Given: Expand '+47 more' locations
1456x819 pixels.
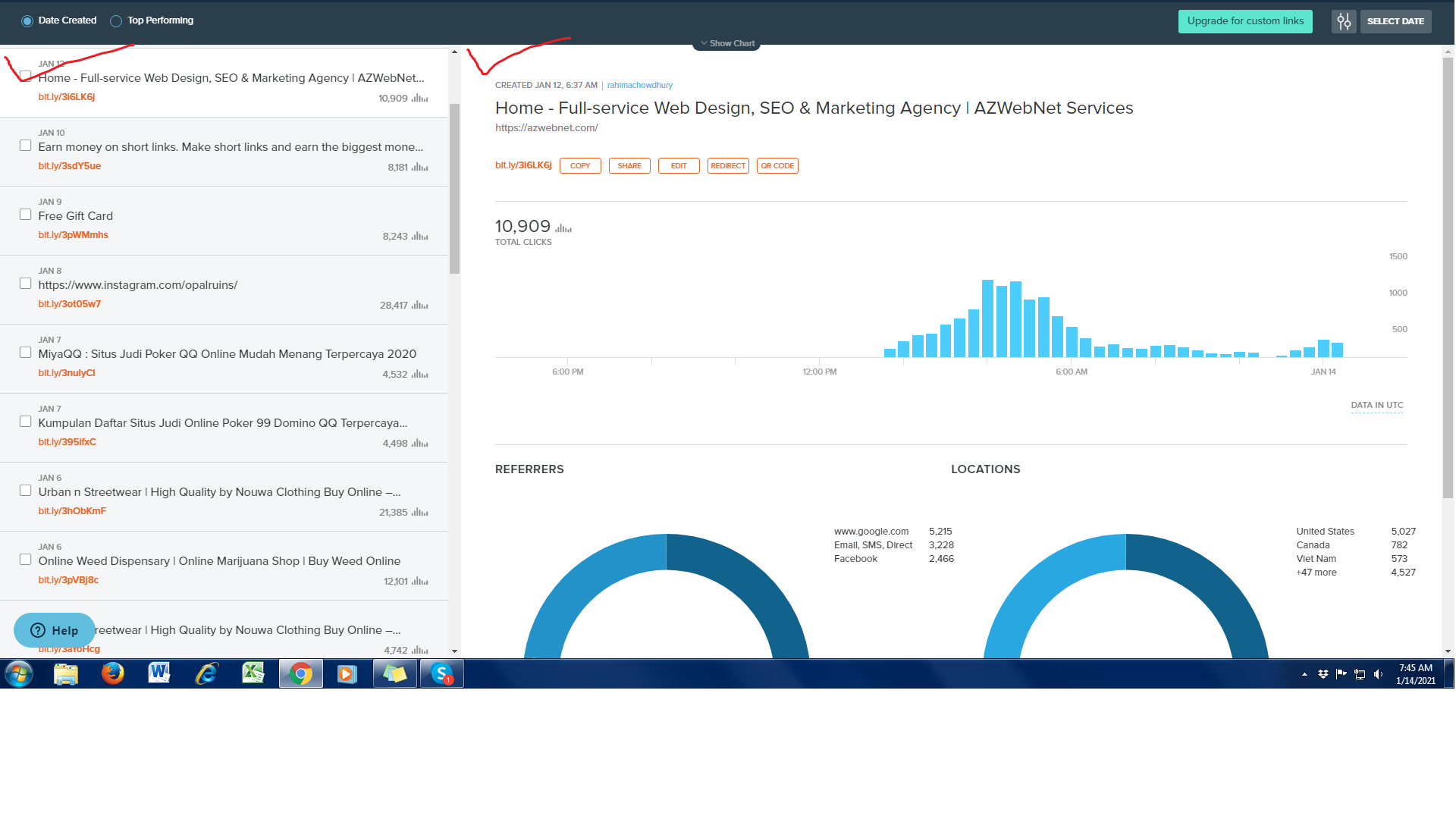Looking at the screenshot, I should coord(1316,573).
